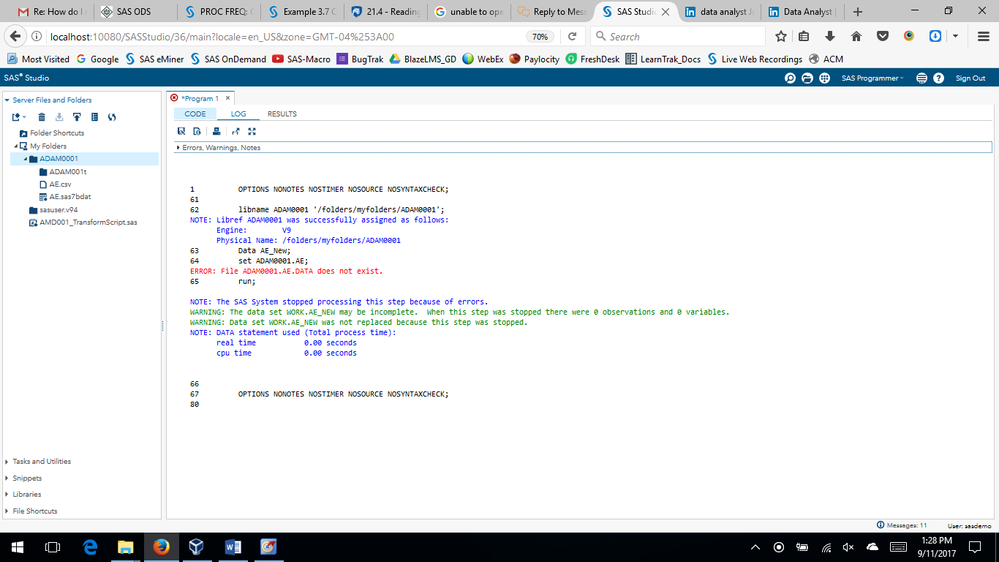Click the grid icon in SAS Studio header
The width and height of the screenshot is (999, 562).
point(824,78)
